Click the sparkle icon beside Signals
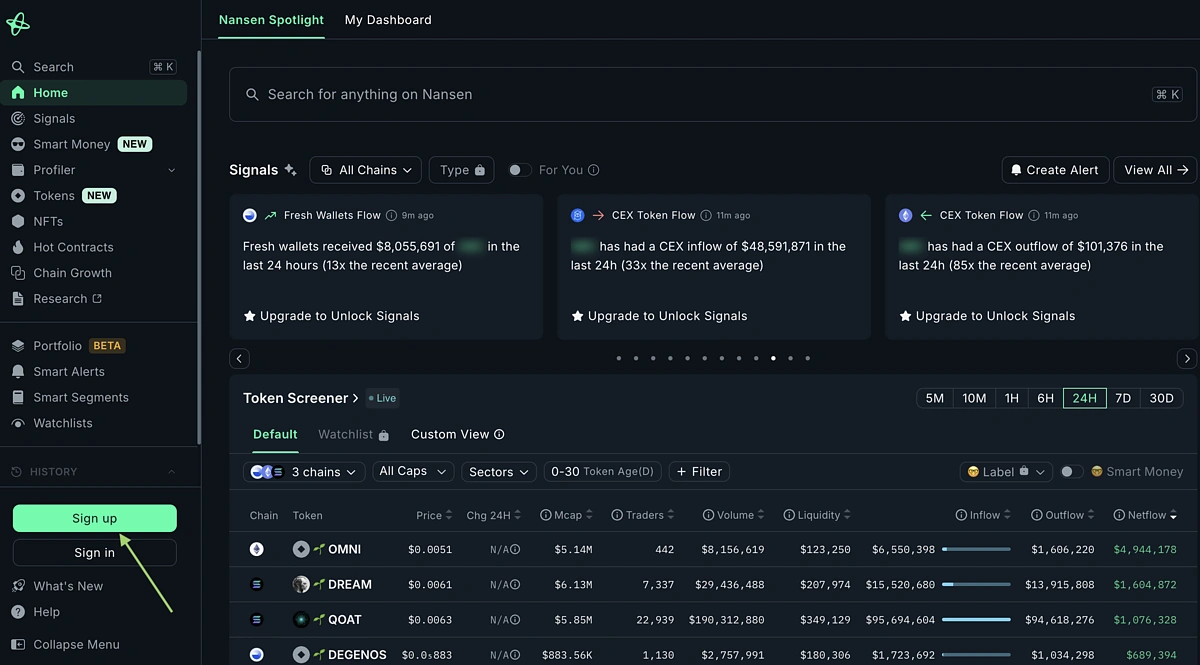The image size is (1200, 665). click(x=290, y=170)
